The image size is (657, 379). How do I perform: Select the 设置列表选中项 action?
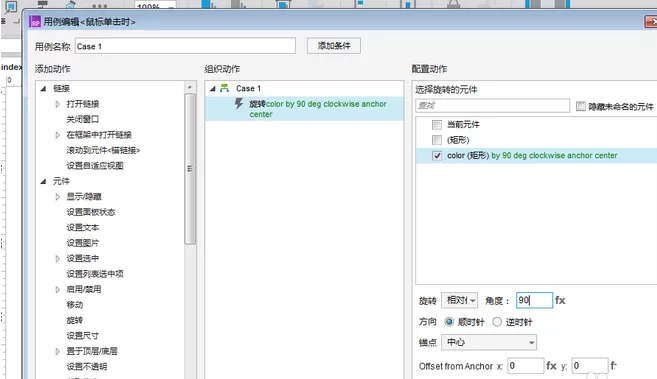pos(95,274)
